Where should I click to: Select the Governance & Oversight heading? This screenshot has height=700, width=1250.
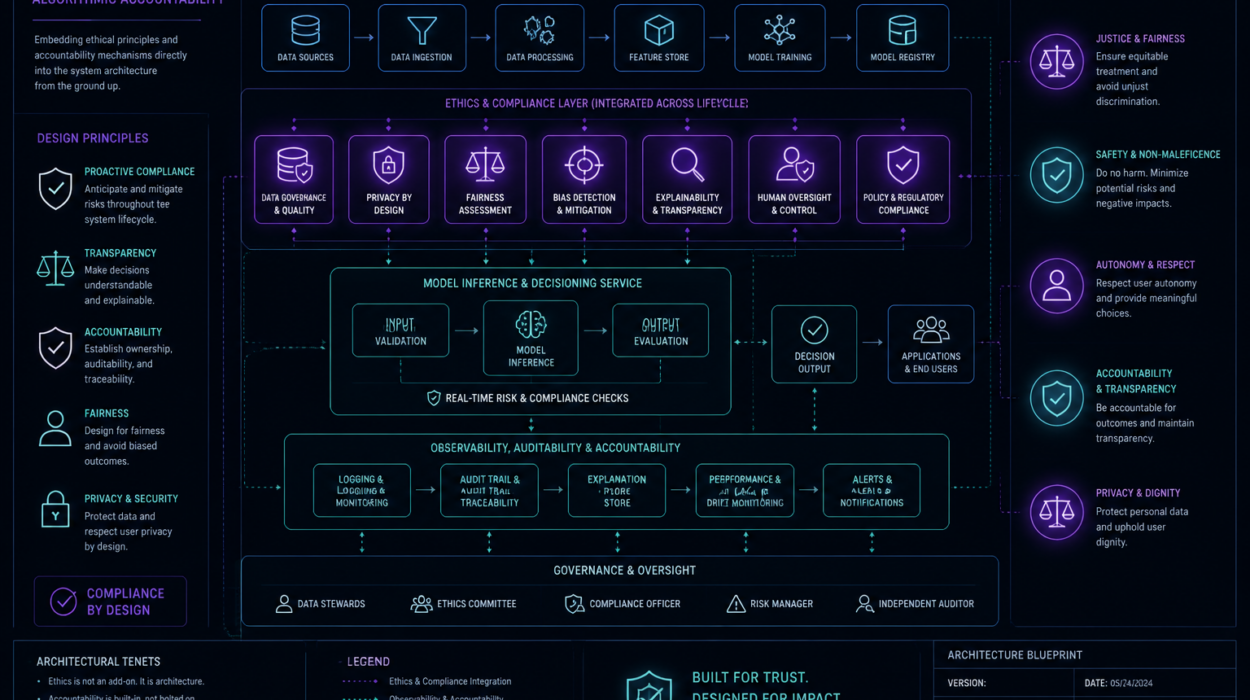[x=625, y=570]
